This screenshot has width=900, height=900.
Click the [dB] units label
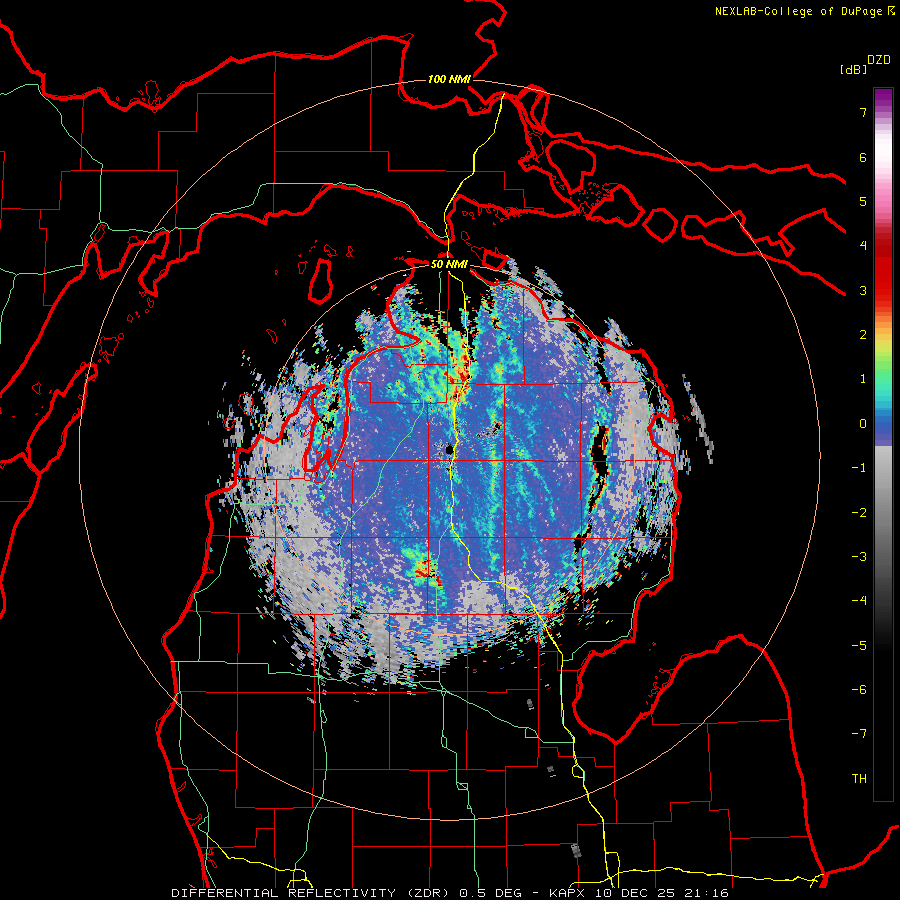tap(854, 69)
